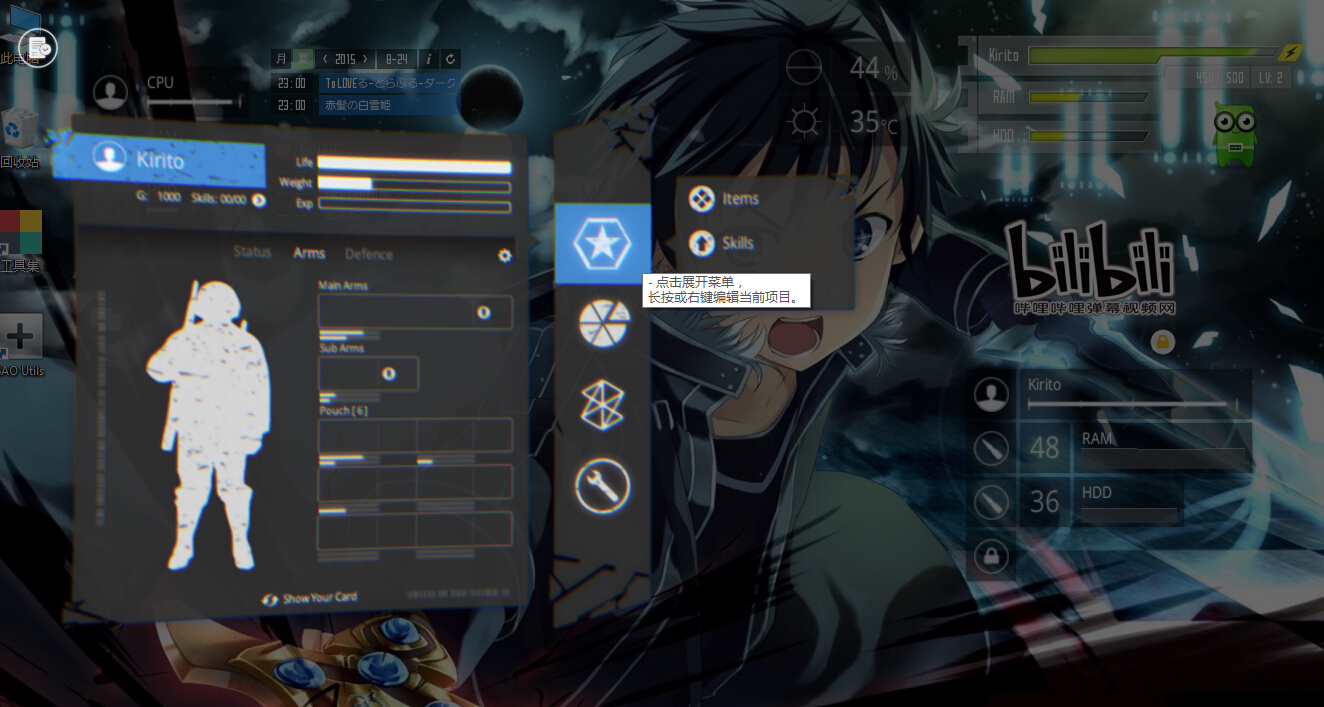Click the blade icon next to HDD 36

pos(991,502)
